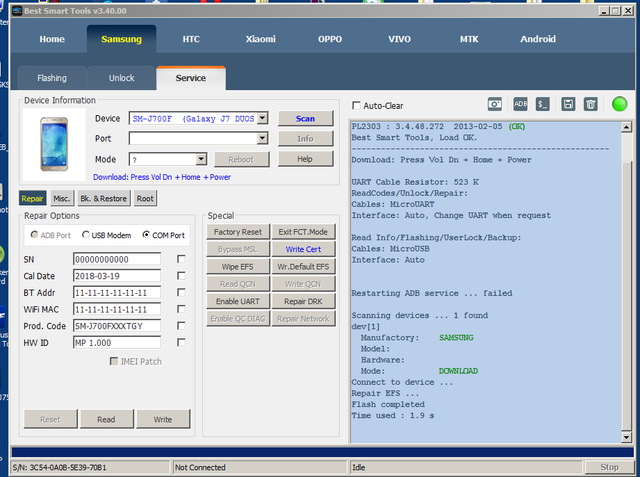
Task: Click the screenshot camera icon
Action: [495, 104]
